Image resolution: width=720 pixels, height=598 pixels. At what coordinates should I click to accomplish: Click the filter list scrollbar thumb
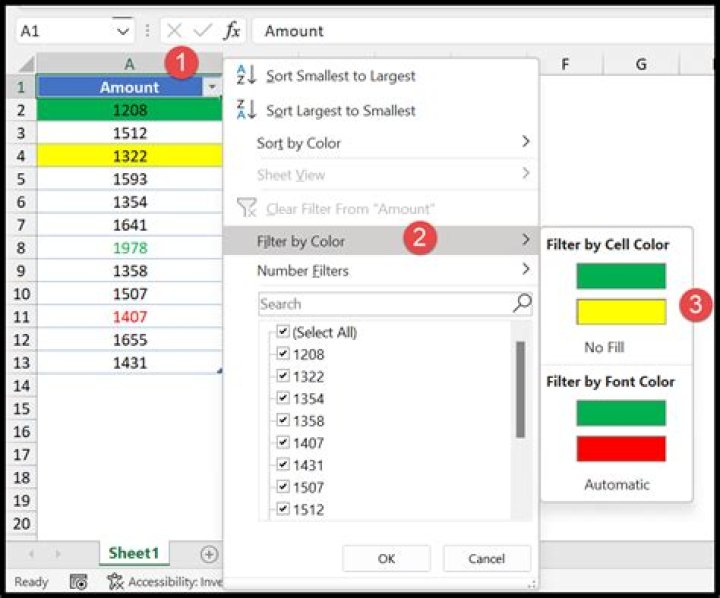[x=520, y=389]
